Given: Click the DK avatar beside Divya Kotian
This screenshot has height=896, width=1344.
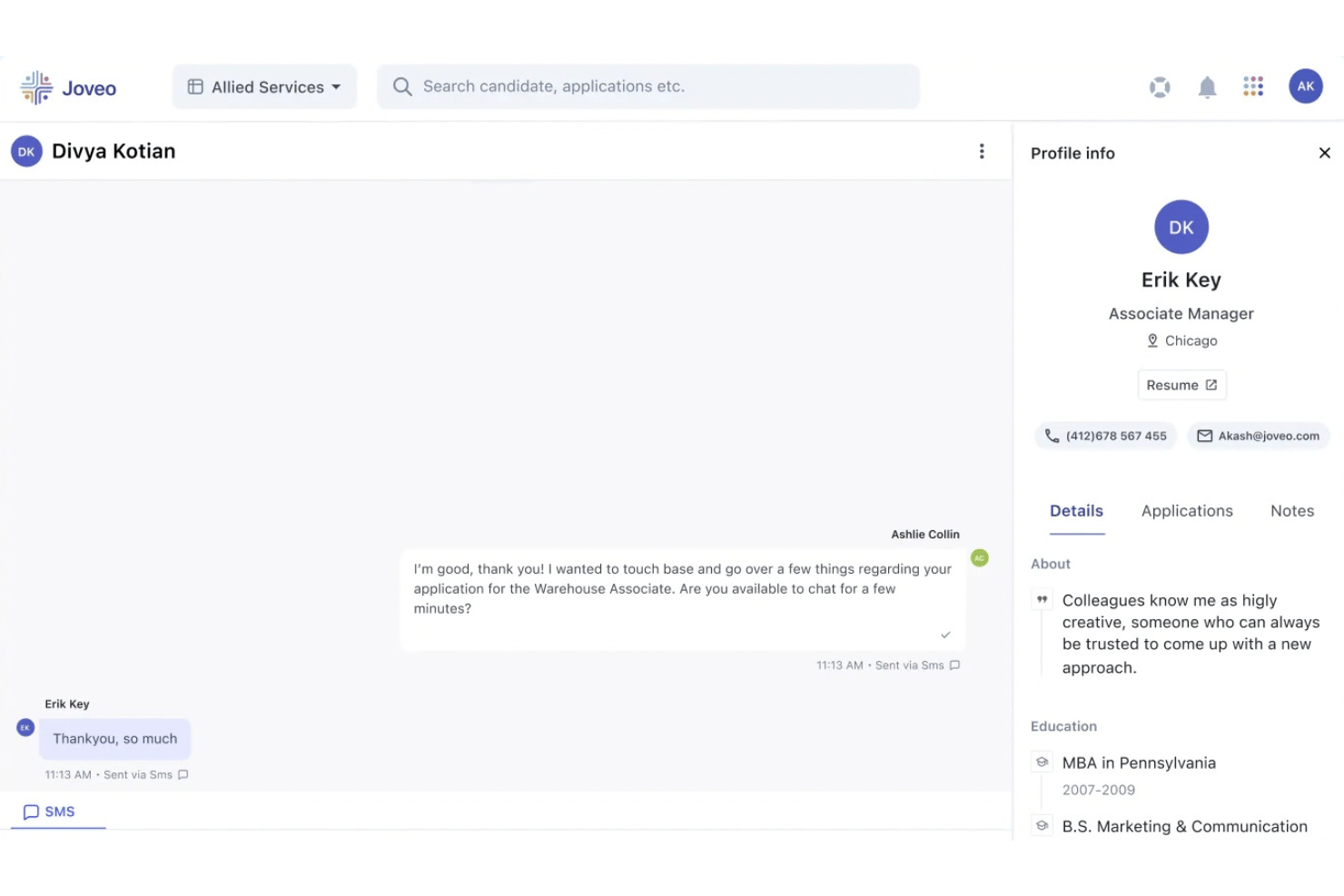Looking at the screenshot, I should click(x=26, y=152).
